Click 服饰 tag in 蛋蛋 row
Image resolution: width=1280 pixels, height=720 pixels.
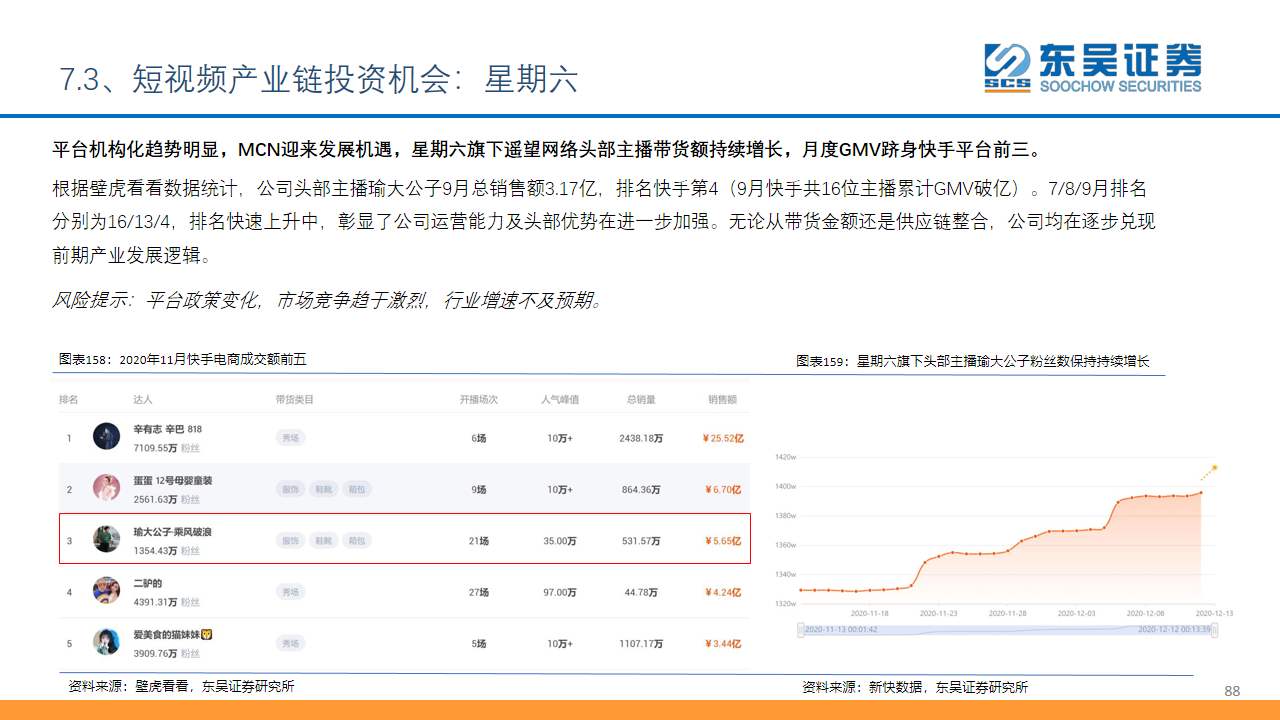(x=290, y=489)
